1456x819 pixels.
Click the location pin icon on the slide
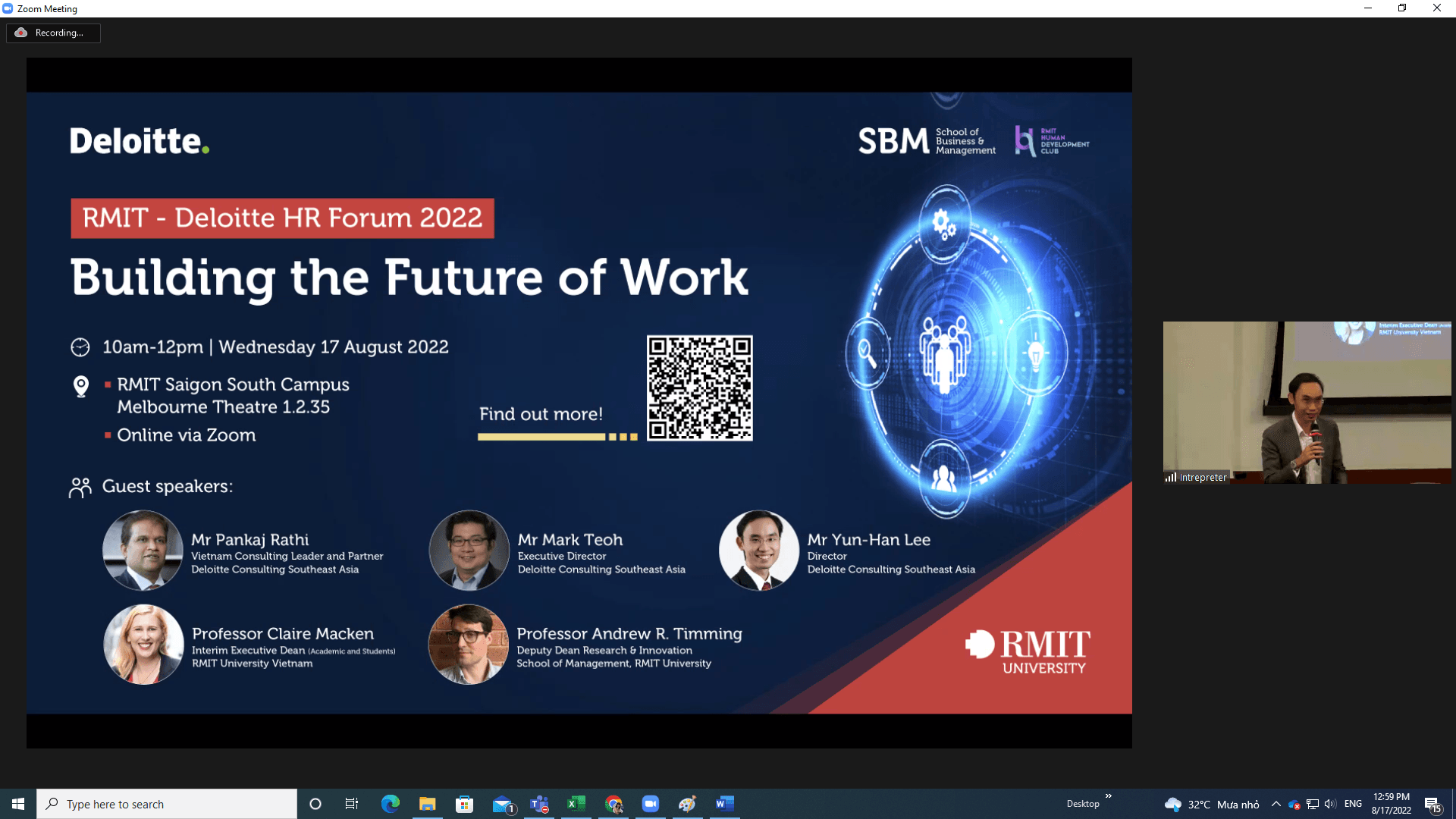pos(81,387)
